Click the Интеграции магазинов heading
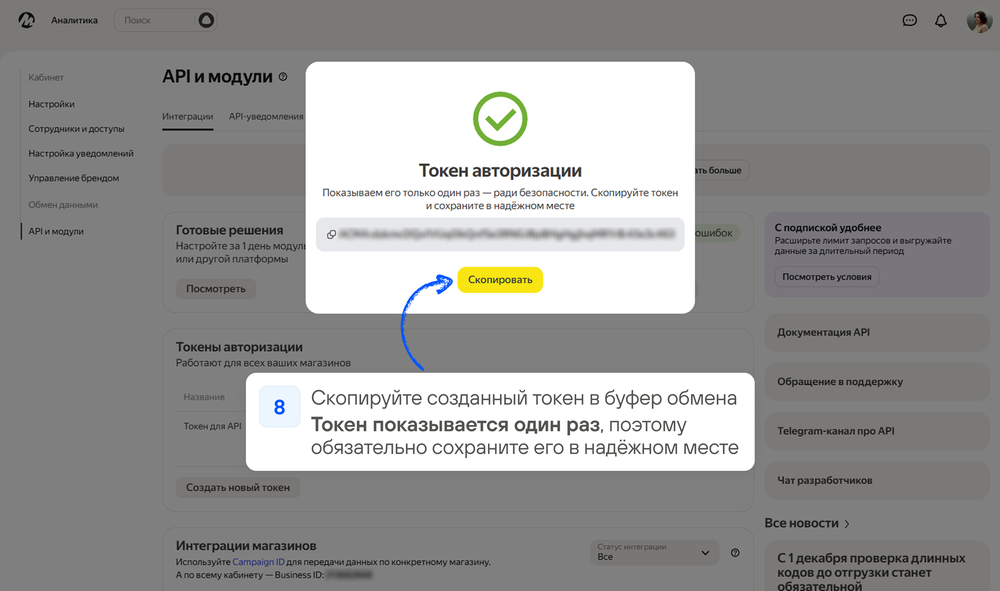Viewport: 1000px width, 591px height. pos(246,546)
